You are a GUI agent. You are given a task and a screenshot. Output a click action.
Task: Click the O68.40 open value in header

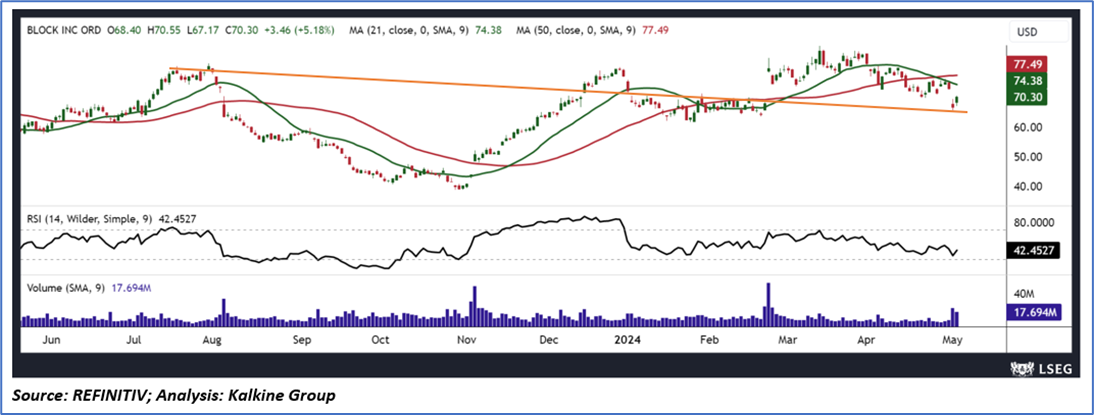126,31
